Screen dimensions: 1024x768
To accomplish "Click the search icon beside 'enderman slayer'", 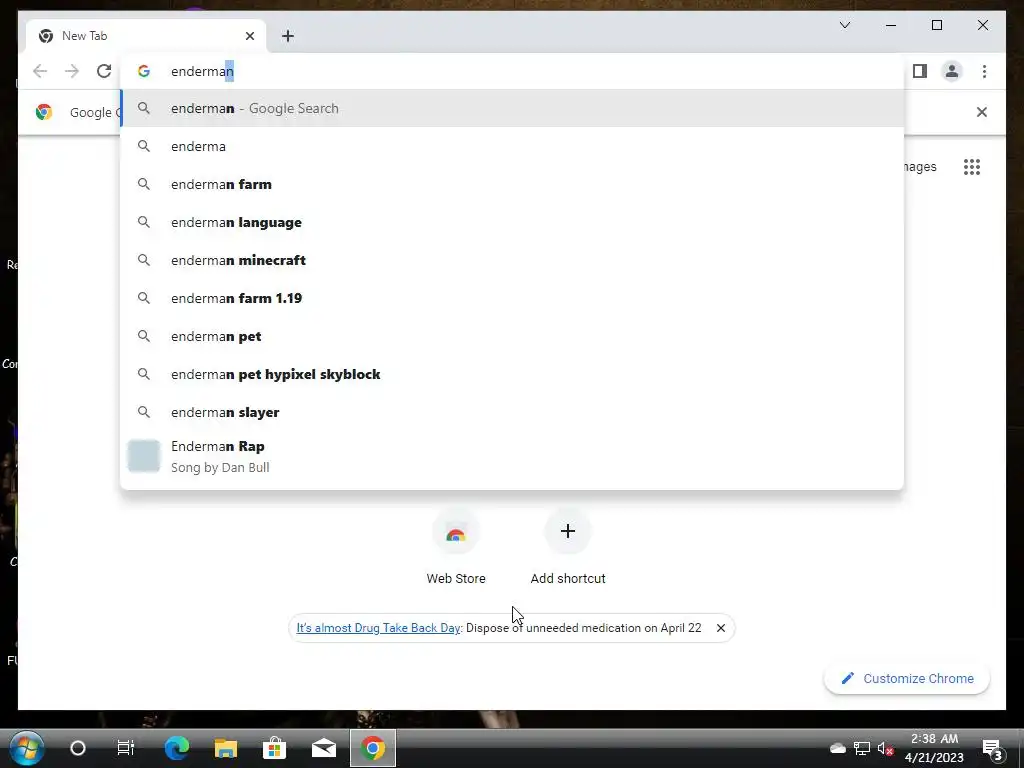I will coord(144,412).
